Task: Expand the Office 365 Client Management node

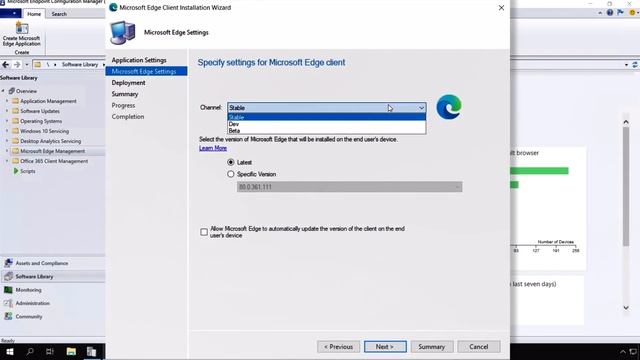Action: click(x=7, y=161)
